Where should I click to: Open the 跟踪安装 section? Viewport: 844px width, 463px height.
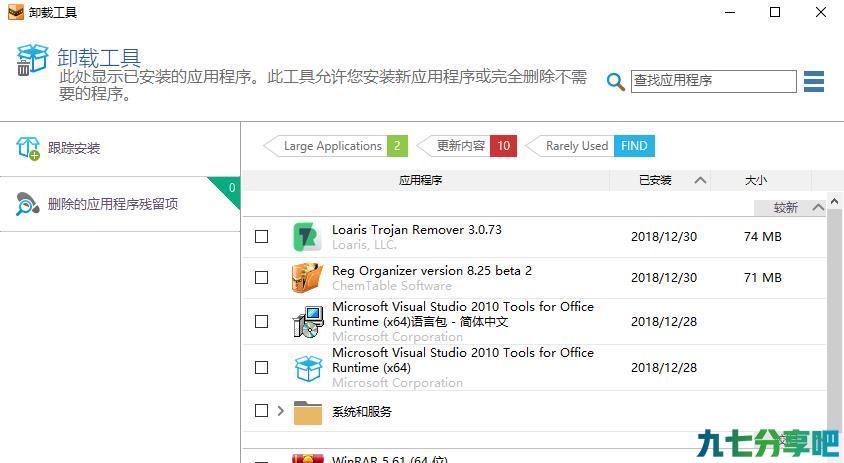tap(120, 149)
